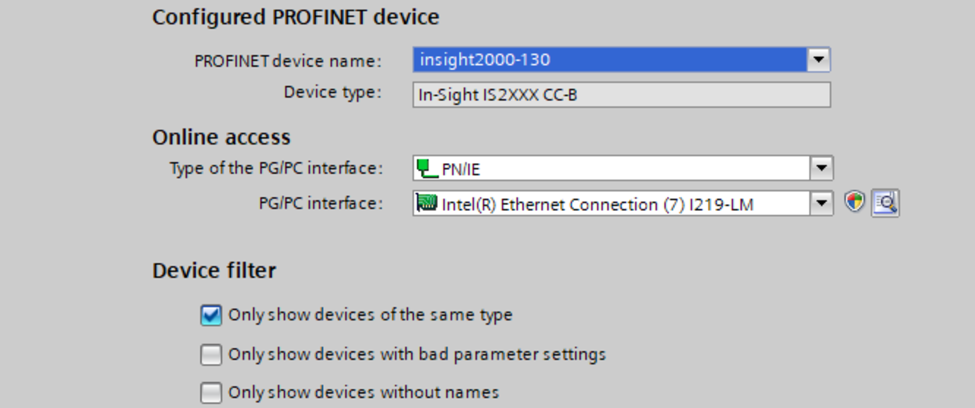The height and width of the screenshot is (408, 975).
Task: Open the PG/PC interface dropdown arrow
Action: [821, 204]
